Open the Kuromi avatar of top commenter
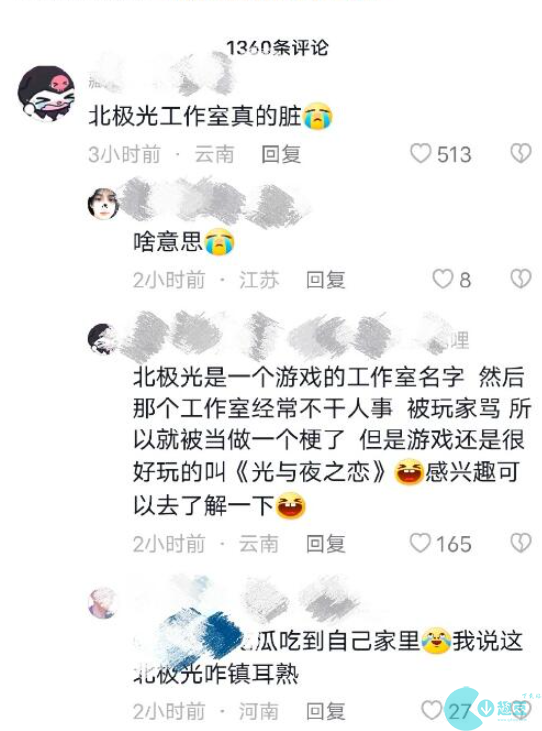542x731 pixels. [x=46, y=93]
